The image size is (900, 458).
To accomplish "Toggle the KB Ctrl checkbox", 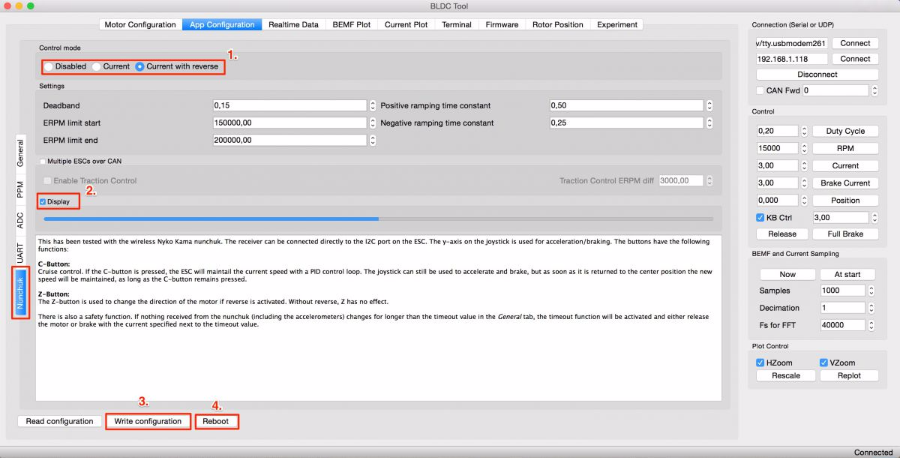I will [761, 217].
